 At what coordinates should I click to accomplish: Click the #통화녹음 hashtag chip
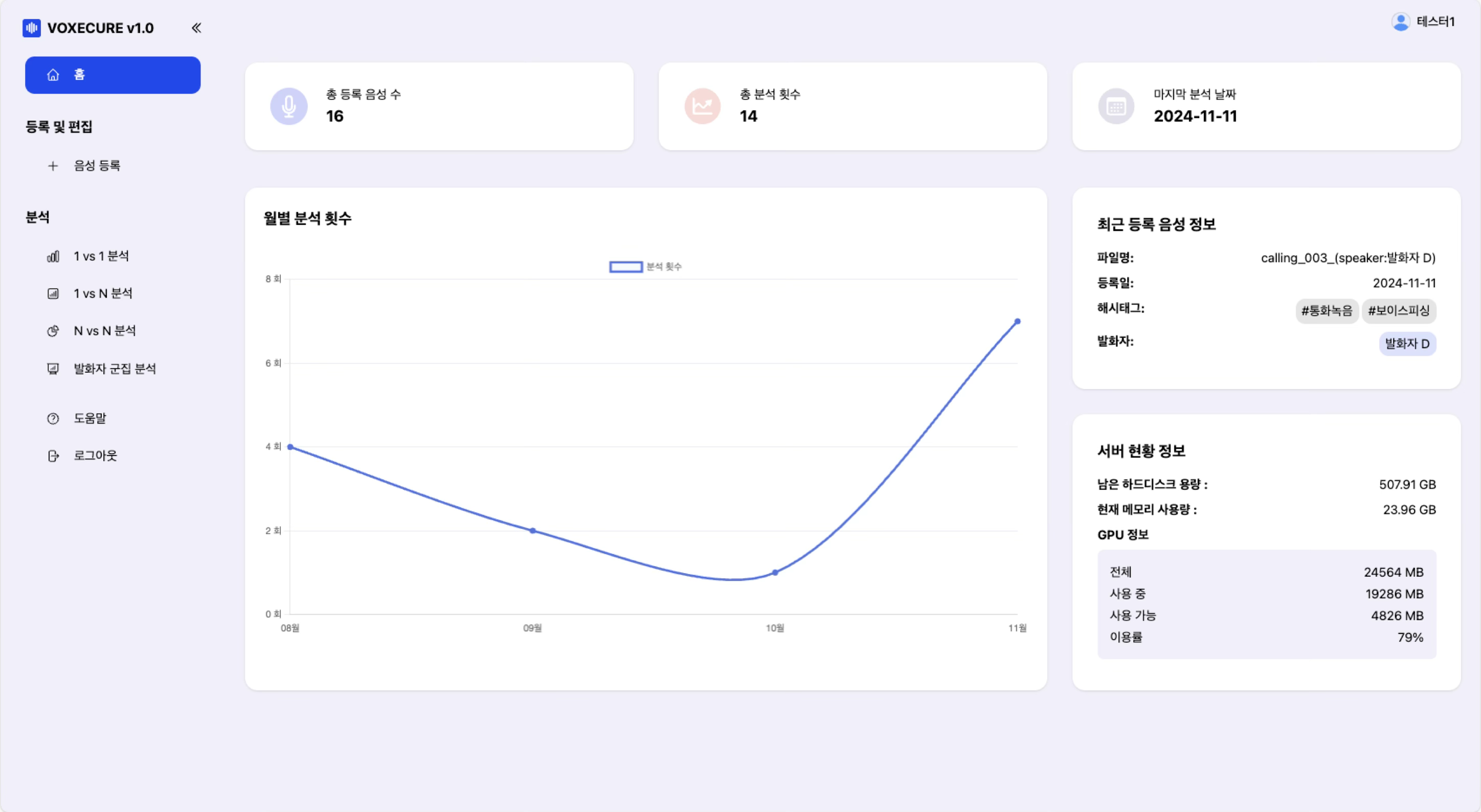tap(1327, 311)
